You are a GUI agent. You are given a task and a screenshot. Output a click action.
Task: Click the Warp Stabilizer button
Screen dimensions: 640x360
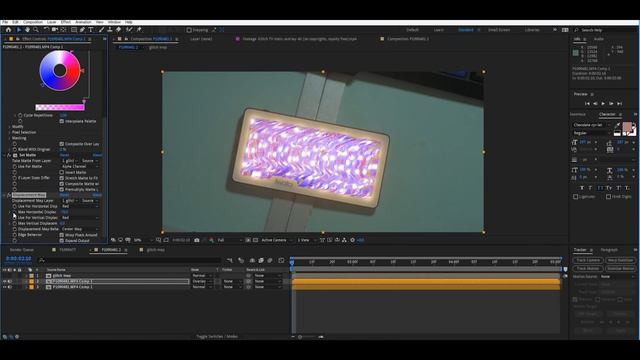click(x=620, y=260)
